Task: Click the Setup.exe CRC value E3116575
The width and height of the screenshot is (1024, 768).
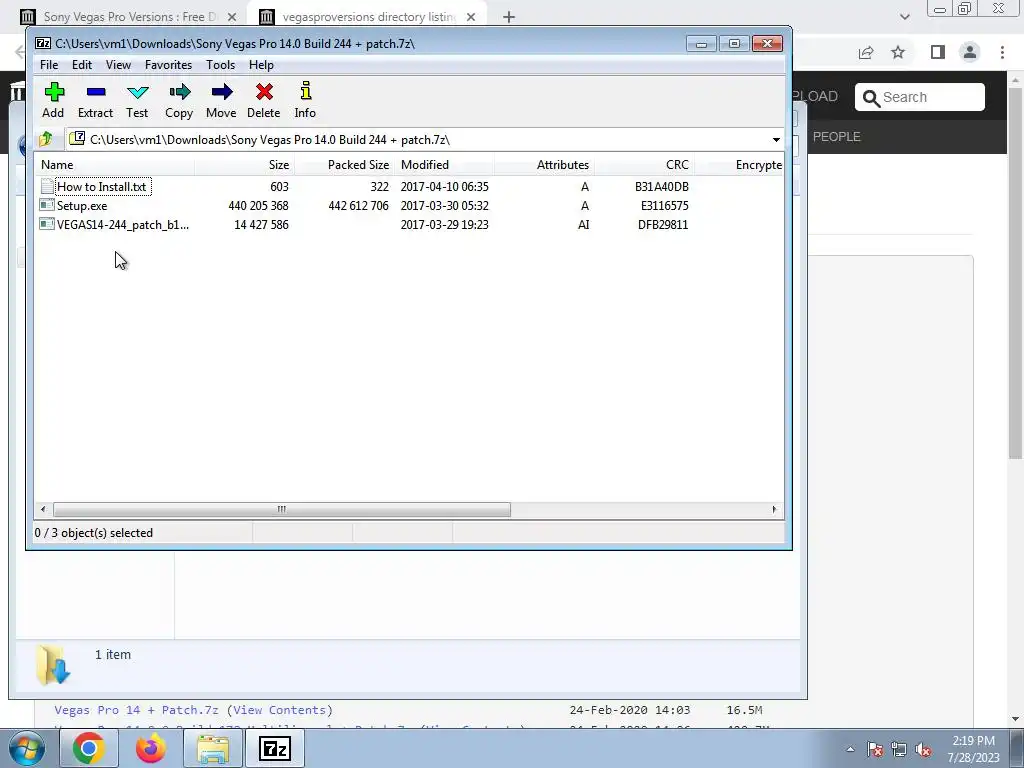Action: click(664, 206)
